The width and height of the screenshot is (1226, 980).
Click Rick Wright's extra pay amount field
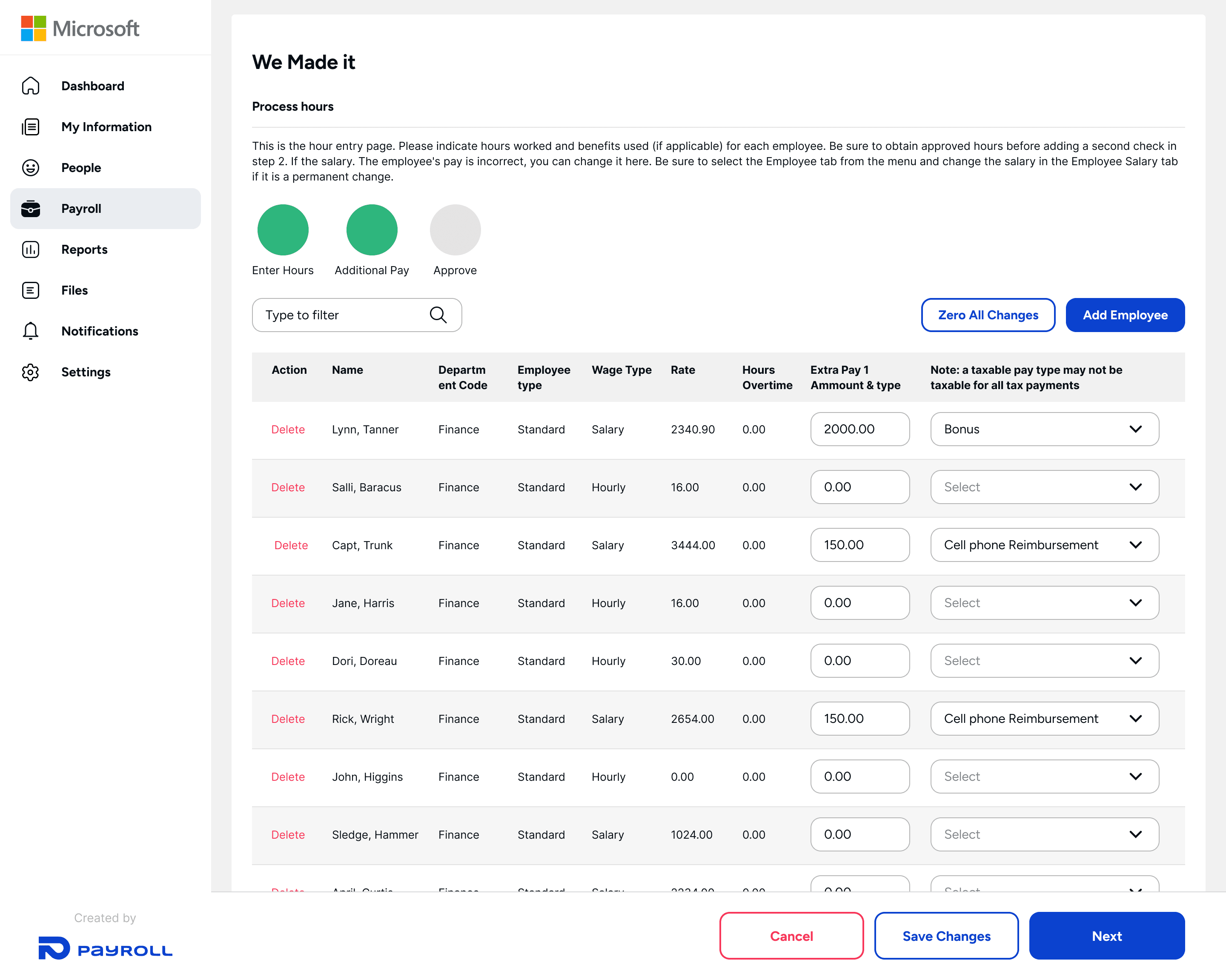tap(859, 719)
